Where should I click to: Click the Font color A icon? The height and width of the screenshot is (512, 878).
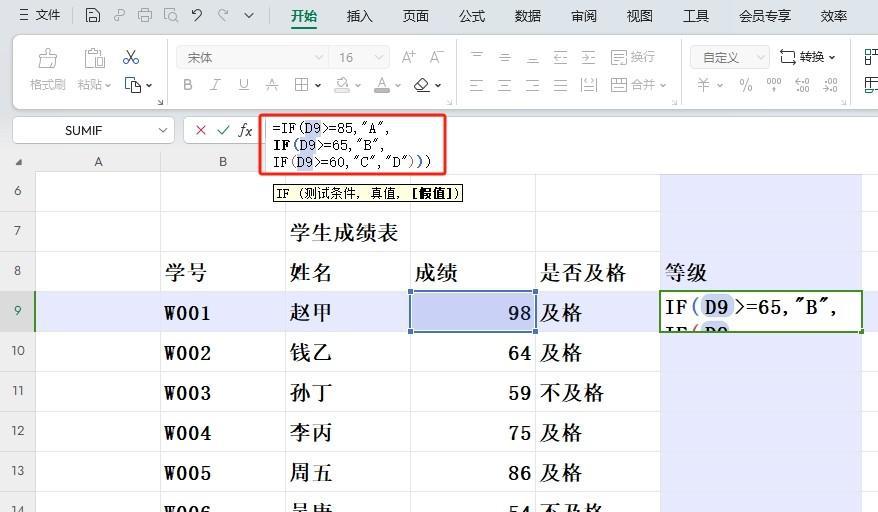382,85
